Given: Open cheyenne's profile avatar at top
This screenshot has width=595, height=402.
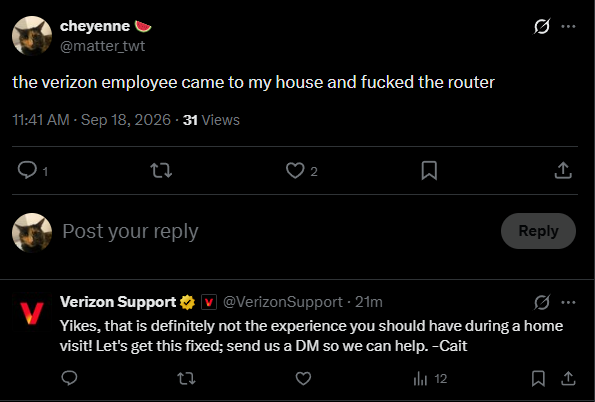Looking at the screenshot, I should tap(32, 36).
